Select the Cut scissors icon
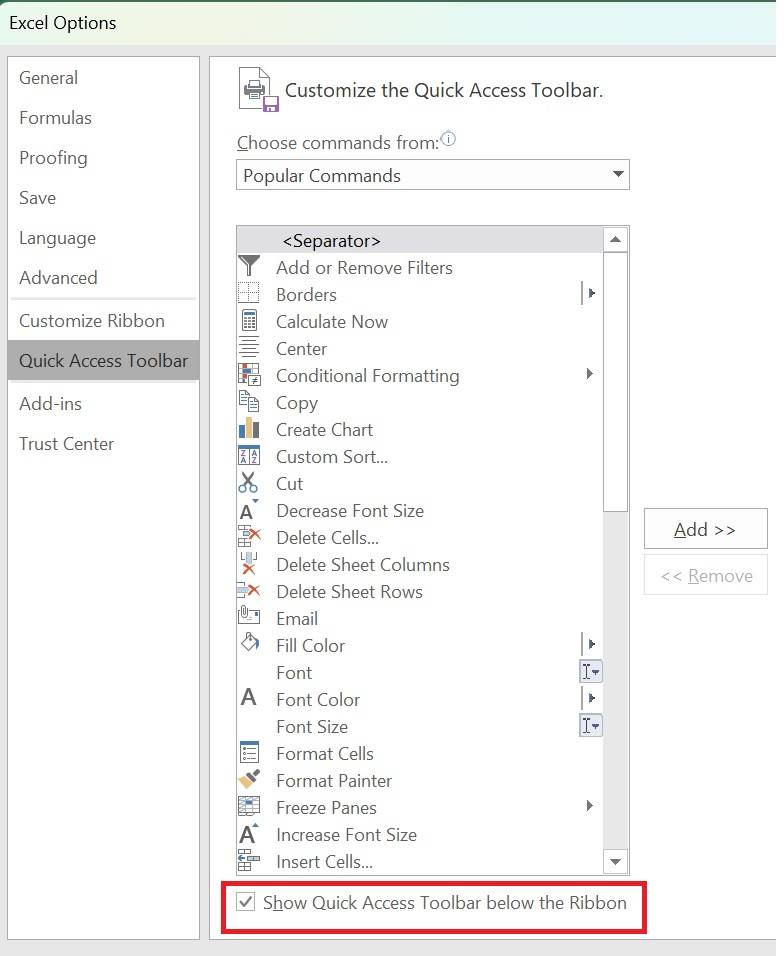Image resolution: width=784 pixels, height=956 pixels. 249,483
